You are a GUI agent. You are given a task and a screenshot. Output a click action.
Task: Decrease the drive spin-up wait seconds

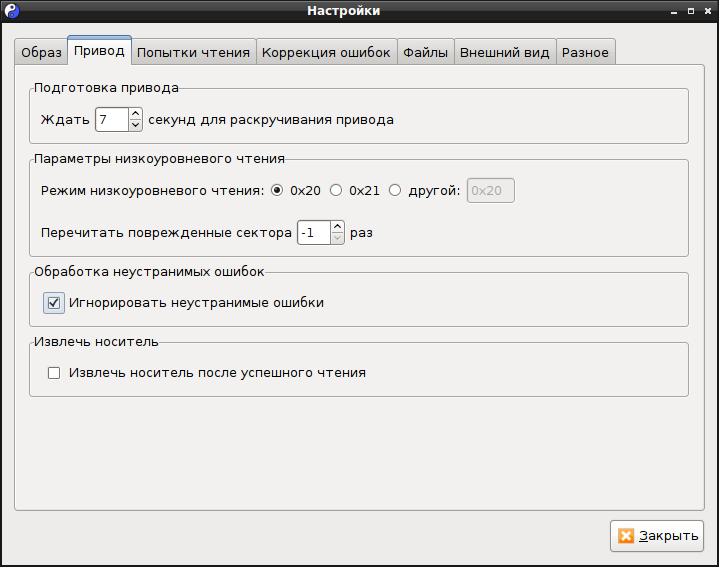(135, 125)
